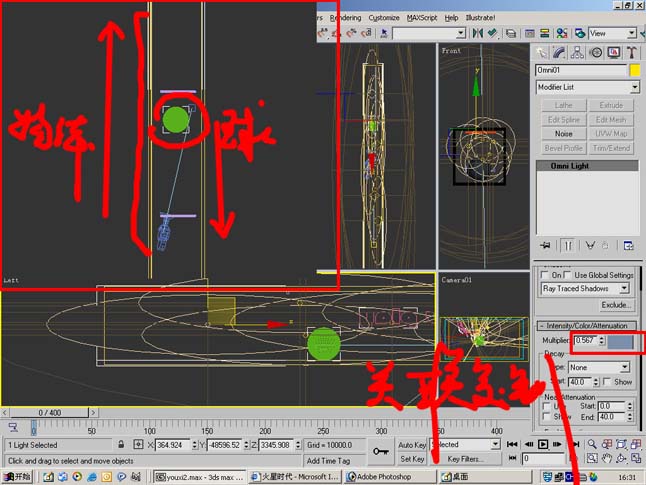Toggle the Decay Show checkbox
The image size is (646, 485).
tap(607, 382)
